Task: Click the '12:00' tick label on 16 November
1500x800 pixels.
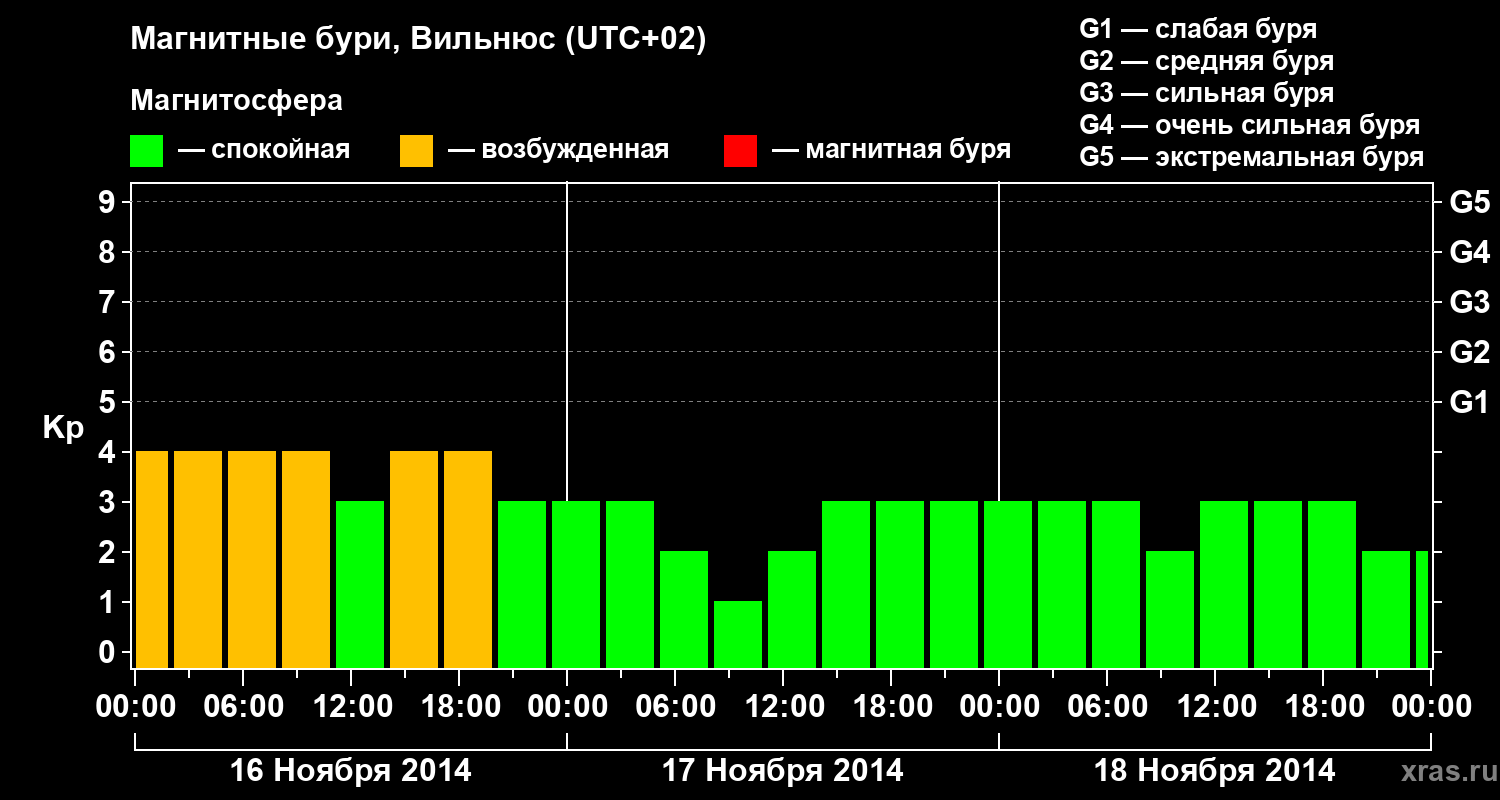Action: (x=351, y=706)
